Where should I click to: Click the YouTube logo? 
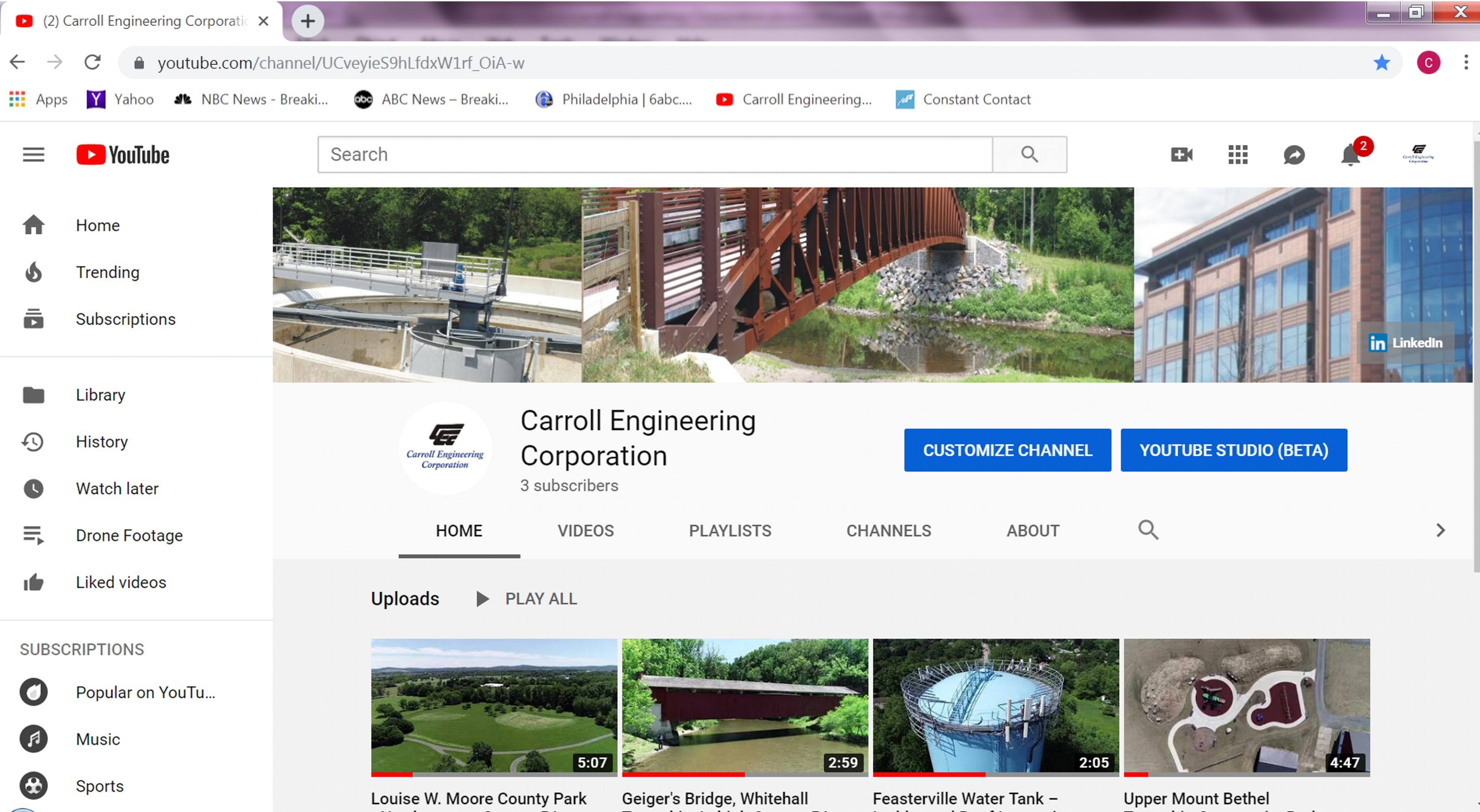[122, 155]
